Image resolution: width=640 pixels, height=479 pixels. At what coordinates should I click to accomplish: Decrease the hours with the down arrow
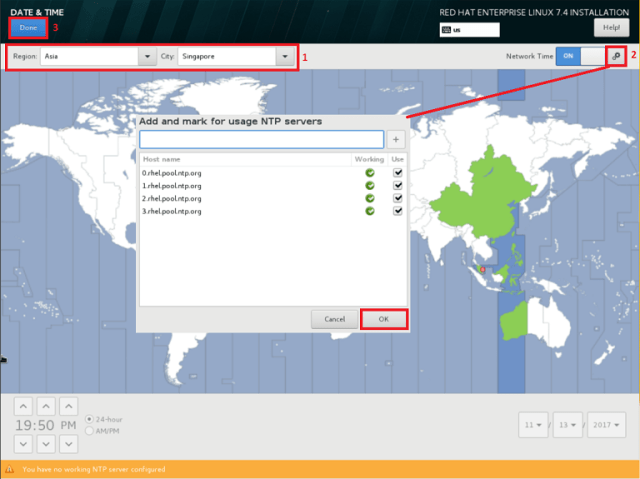coord(23,444)
